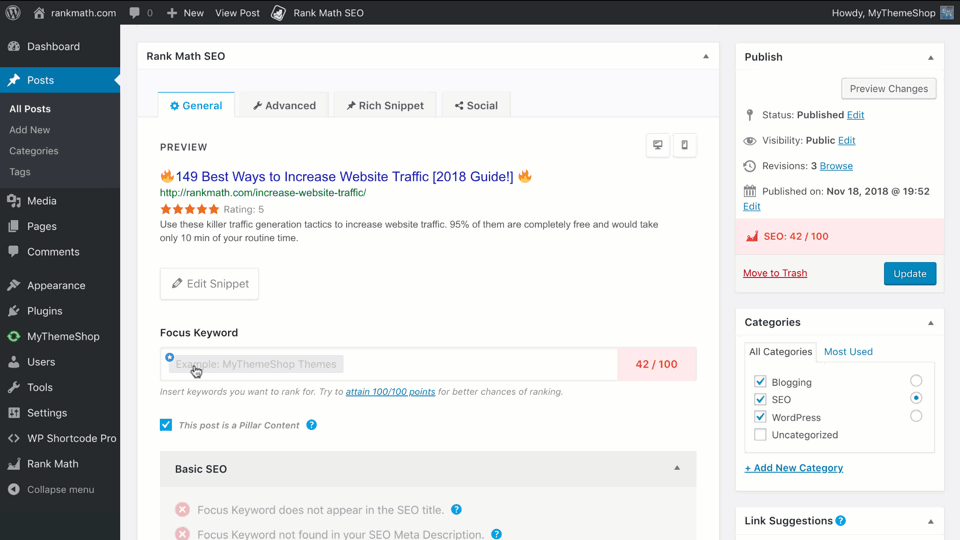Click the Comments sidebar icon
Viewport: 960px width, 540px height.
[x=13, y=252]
